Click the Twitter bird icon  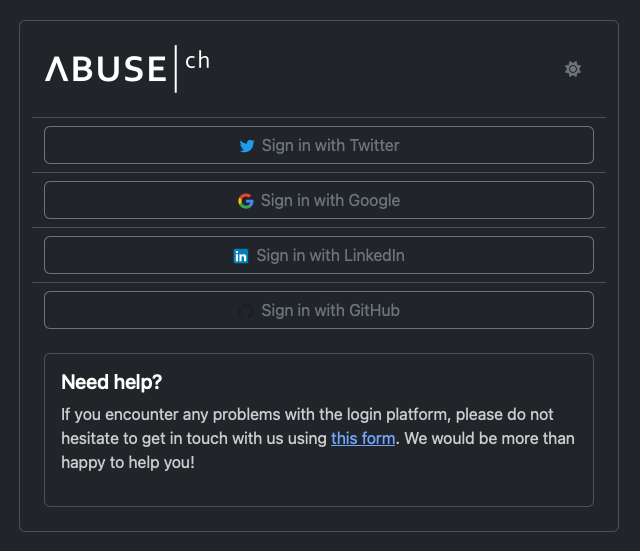tap(247, 146)
